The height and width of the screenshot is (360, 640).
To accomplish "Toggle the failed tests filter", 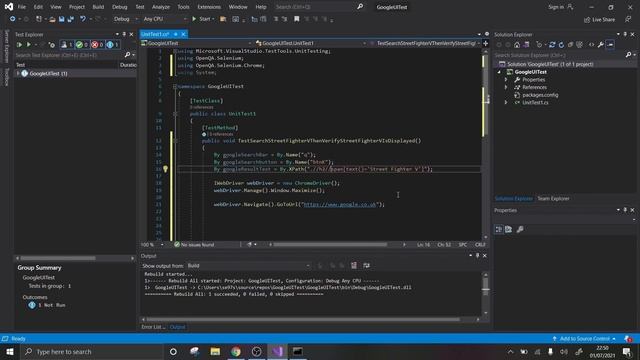I will click(97, 44).
